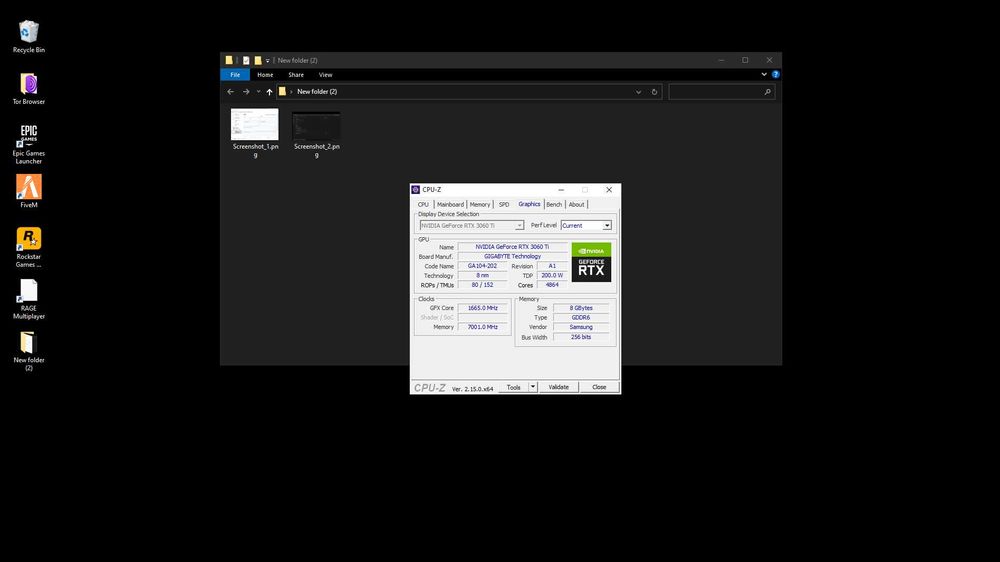Switch to the SPD tab

504,205
